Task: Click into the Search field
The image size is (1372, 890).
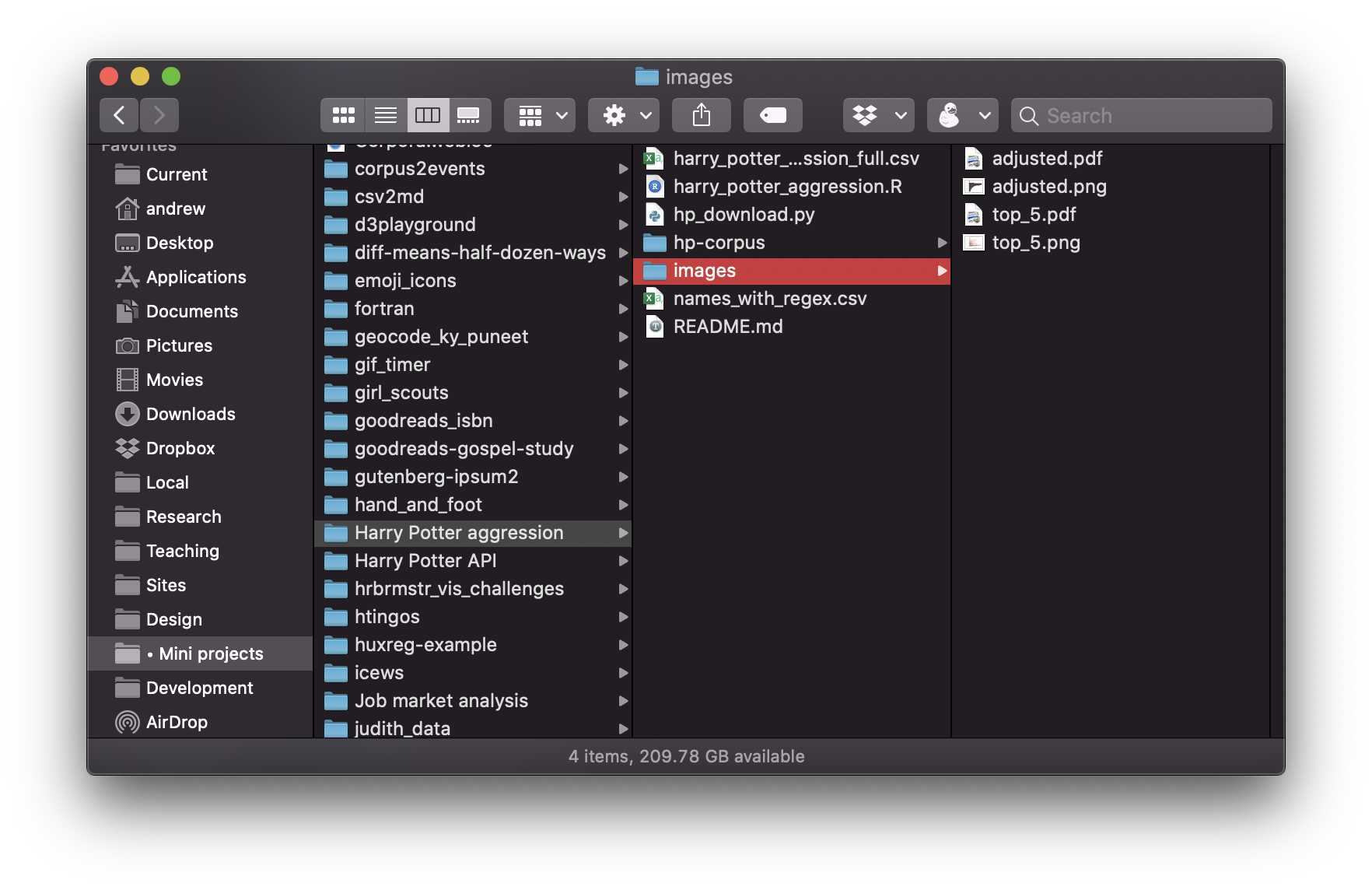Action: coord(1151,116)
